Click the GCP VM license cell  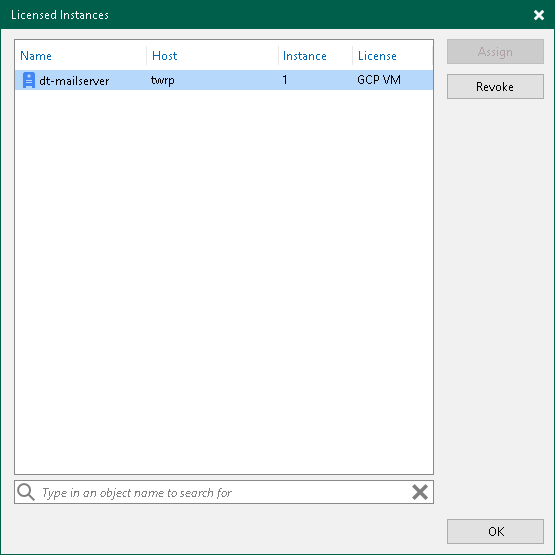379,80
